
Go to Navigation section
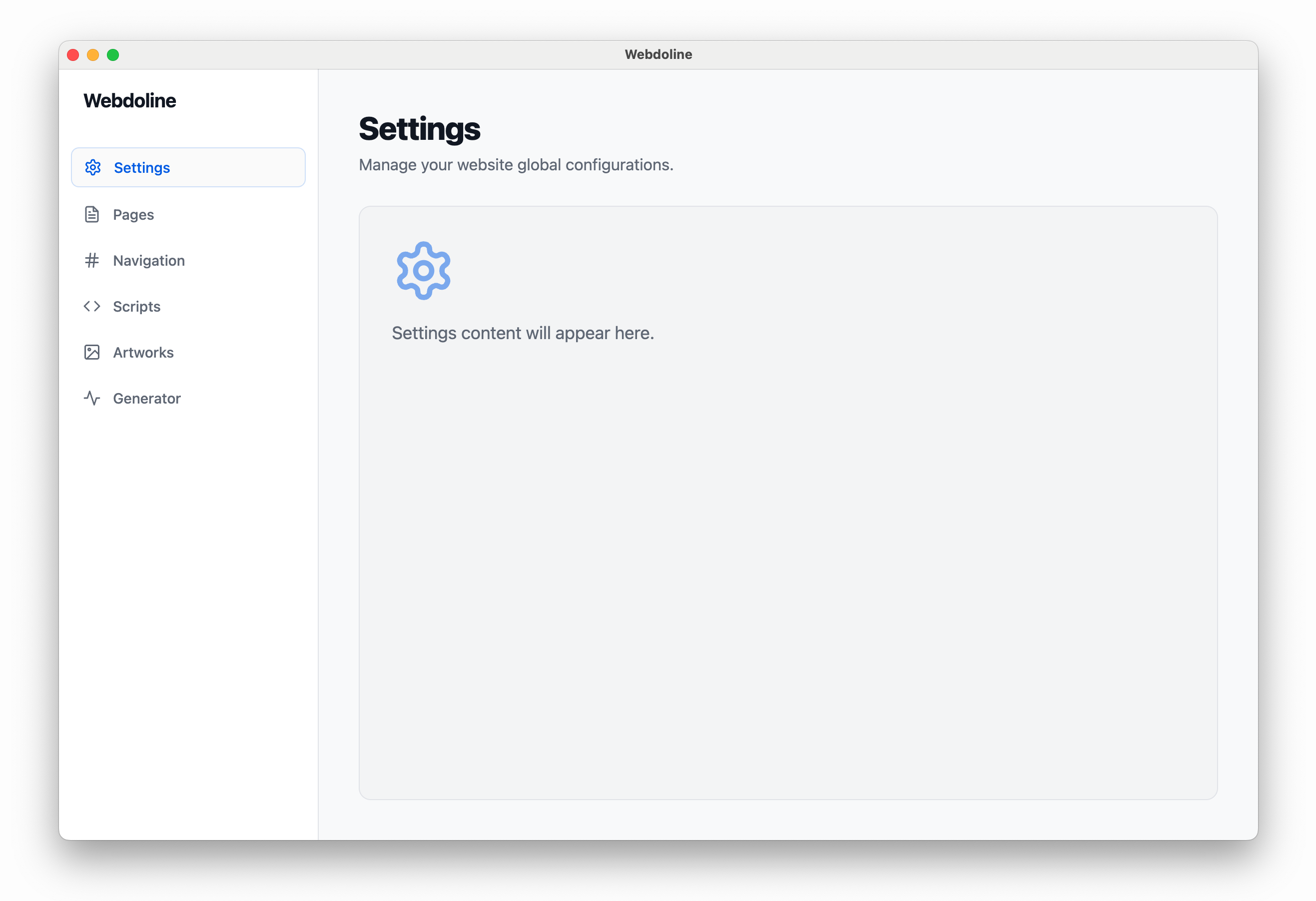pos(149,260)
